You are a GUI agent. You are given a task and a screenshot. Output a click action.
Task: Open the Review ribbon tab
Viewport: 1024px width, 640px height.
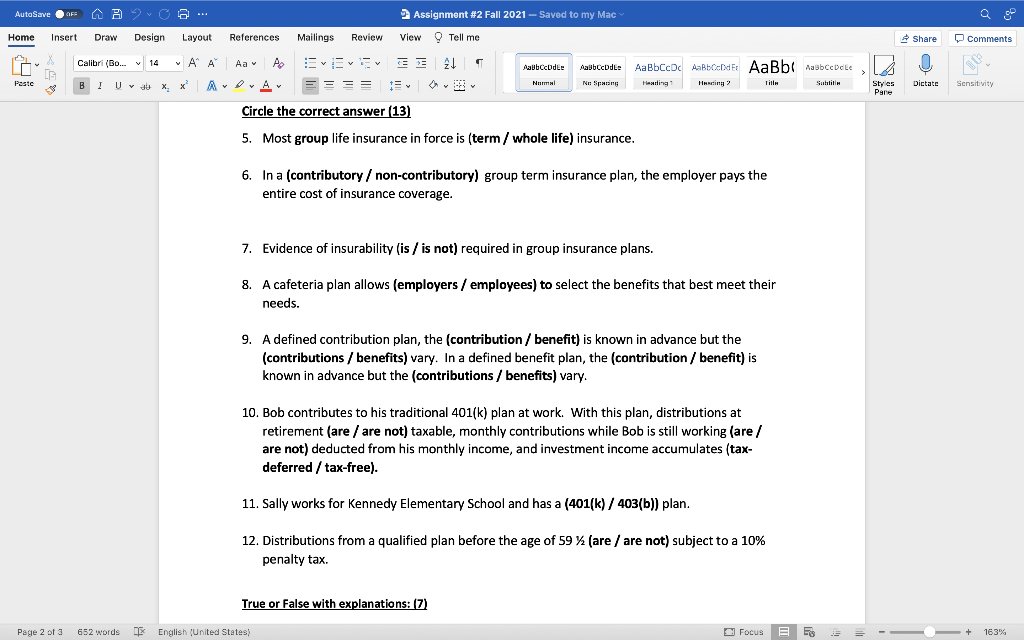click(368, 37)
